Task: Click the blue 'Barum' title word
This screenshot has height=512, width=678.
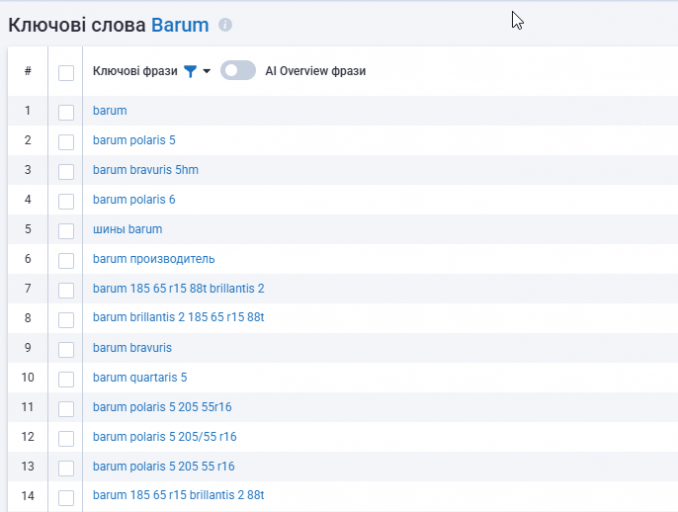Action: click(180, 25)
